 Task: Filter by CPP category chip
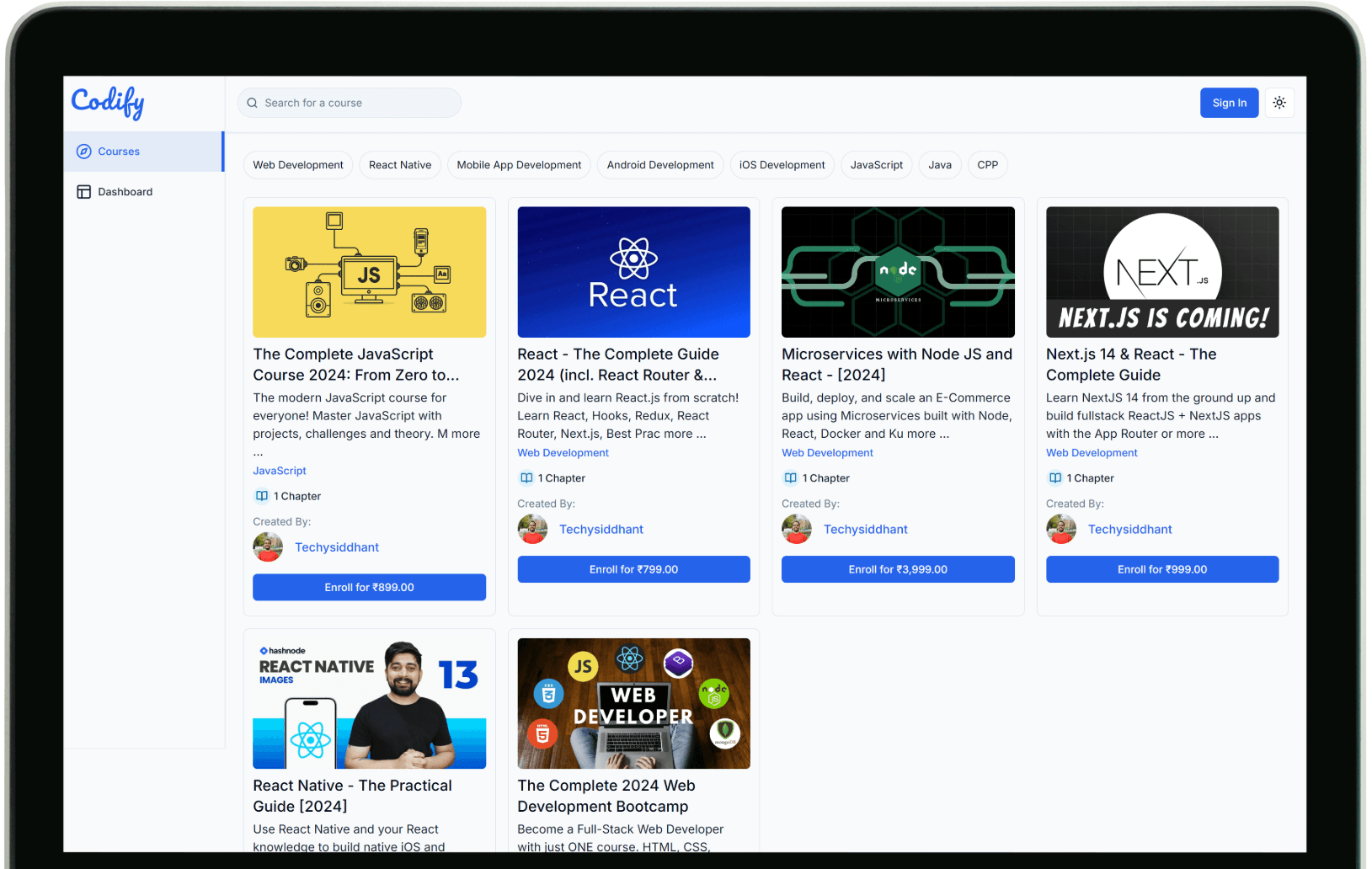tap(988, 165)
